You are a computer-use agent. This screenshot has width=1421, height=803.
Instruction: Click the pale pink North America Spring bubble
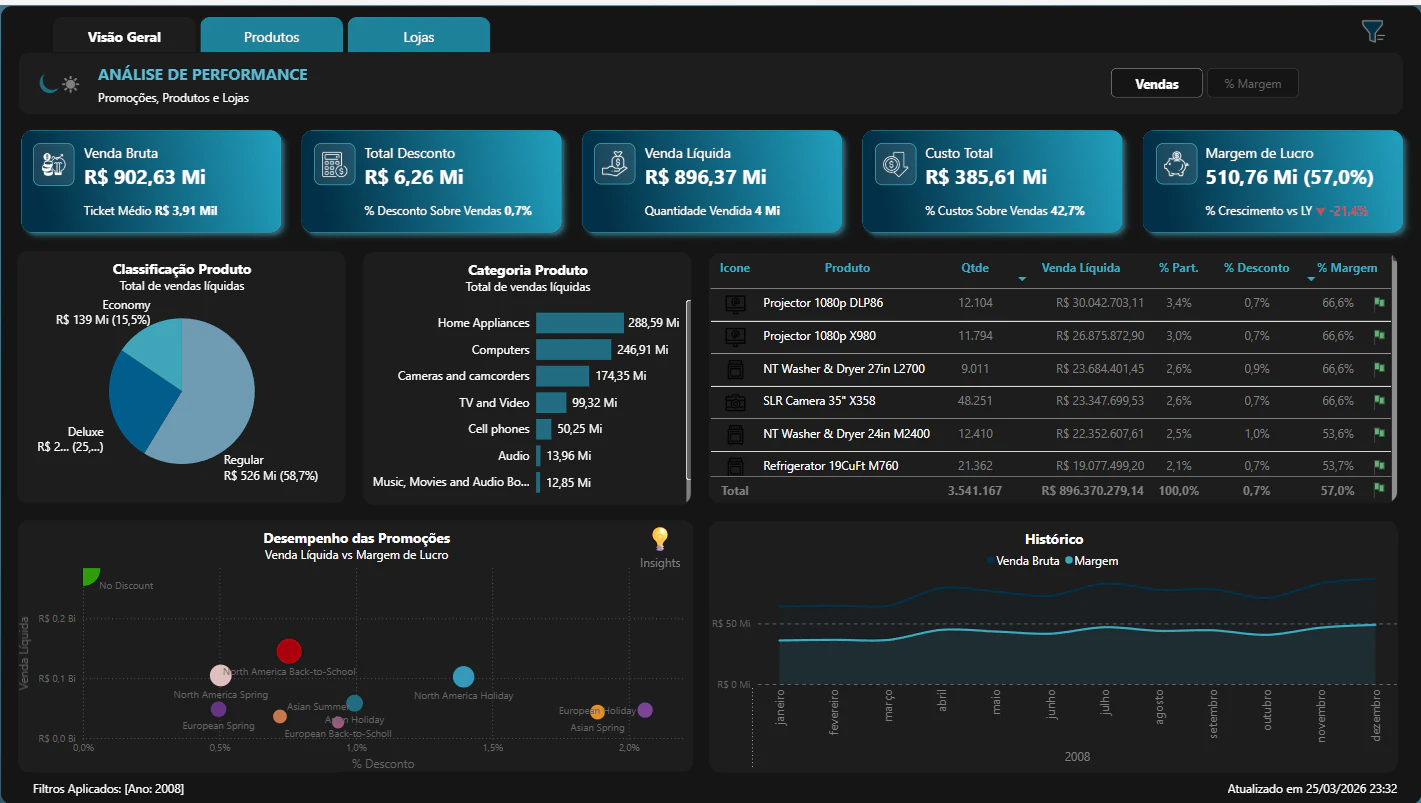coord(221,676)
